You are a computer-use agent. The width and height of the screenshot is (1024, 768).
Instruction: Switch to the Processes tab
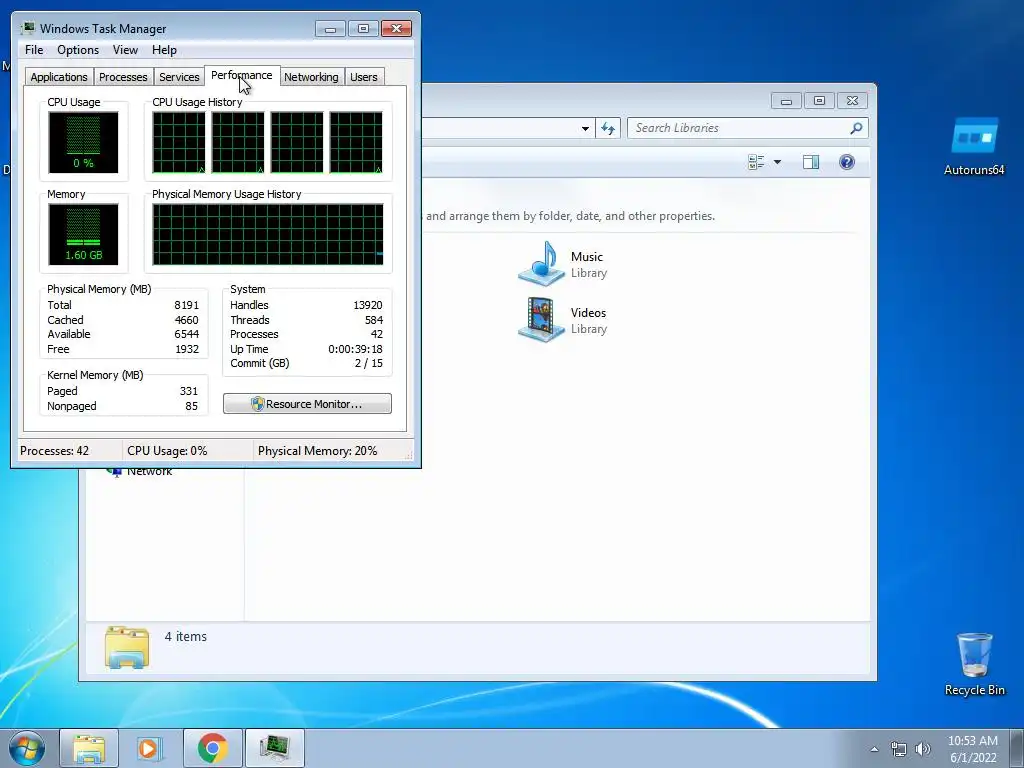123,76
